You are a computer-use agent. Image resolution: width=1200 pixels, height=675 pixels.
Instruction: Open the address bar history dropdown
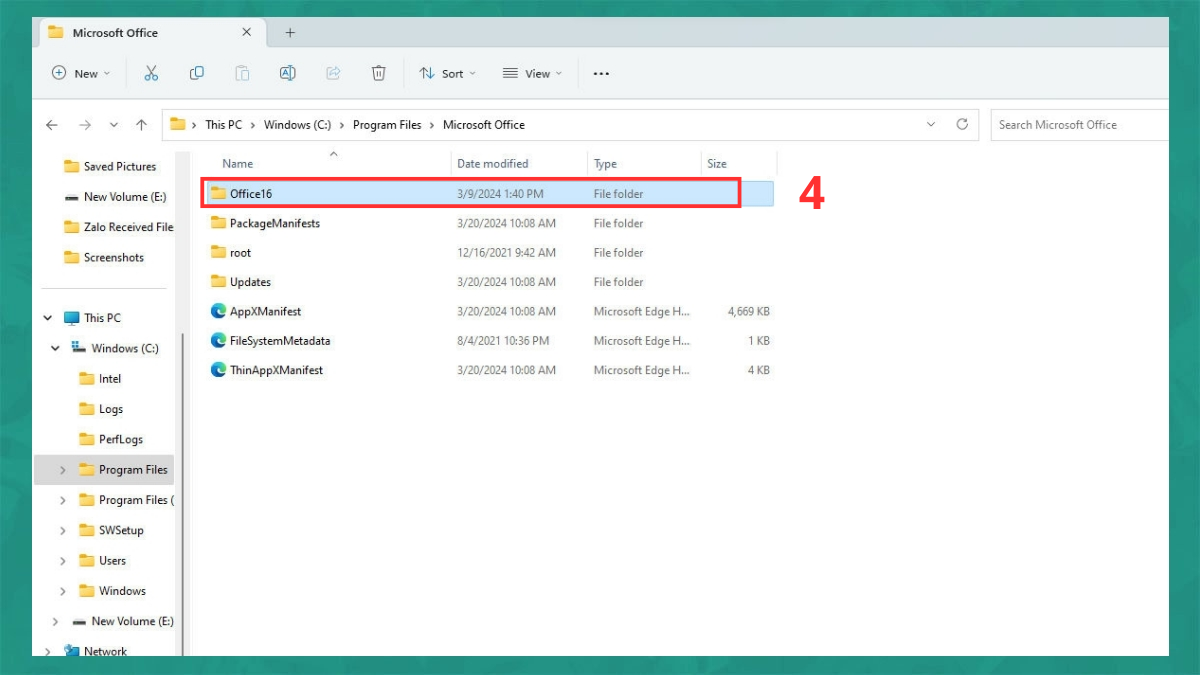click(x=931, y=124)
